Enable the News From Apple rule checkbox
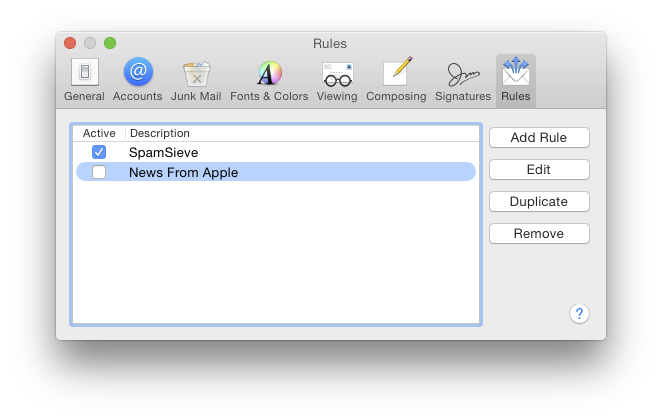The image size is (662, 420). [x=99, y=172]
